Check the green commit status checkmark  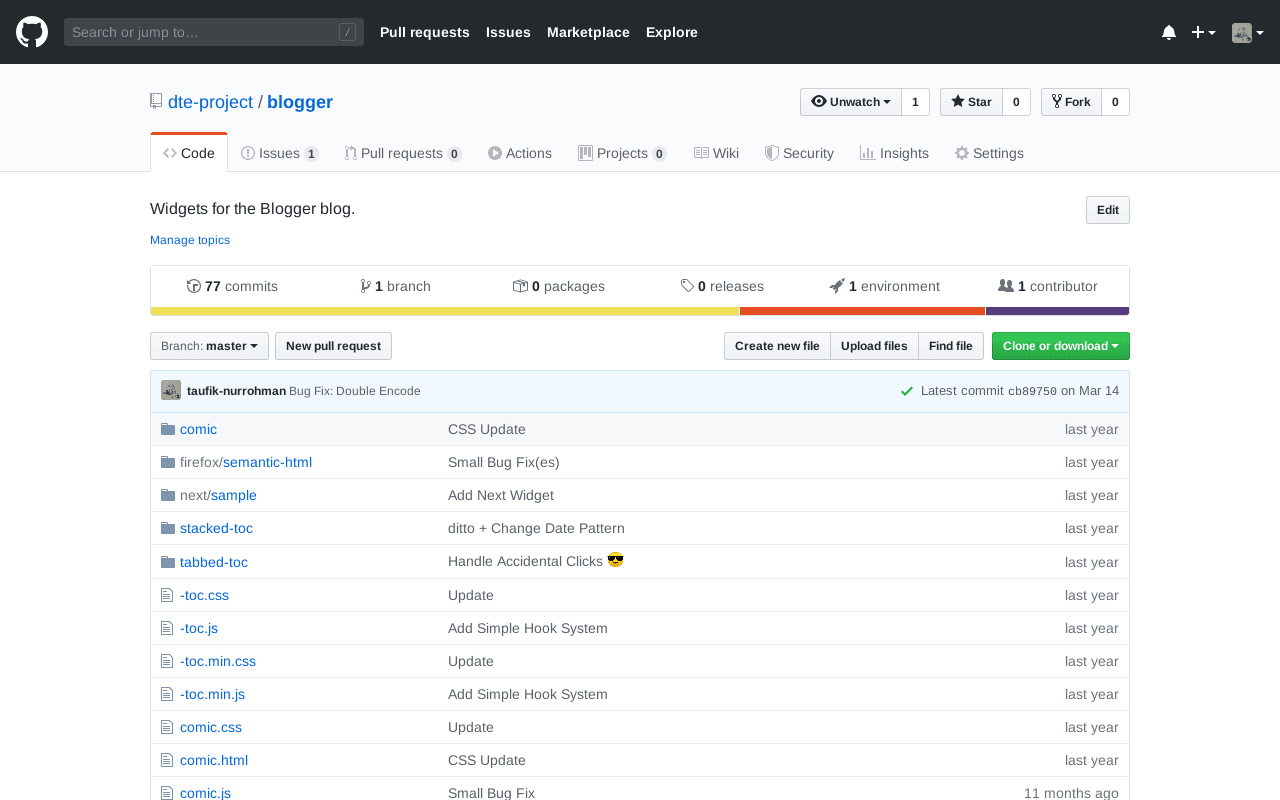(906, 391)
